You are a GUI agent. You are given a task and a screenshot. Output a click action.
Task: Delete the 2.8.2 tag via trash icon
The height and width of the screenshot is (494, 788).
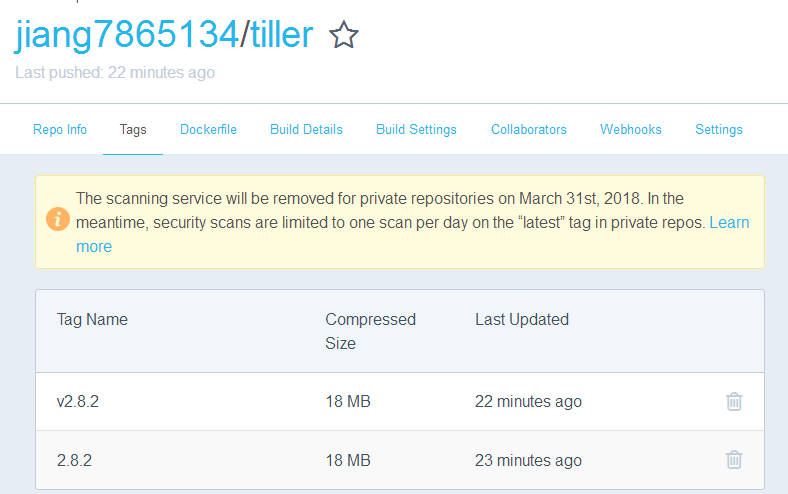tap(734, 460)
